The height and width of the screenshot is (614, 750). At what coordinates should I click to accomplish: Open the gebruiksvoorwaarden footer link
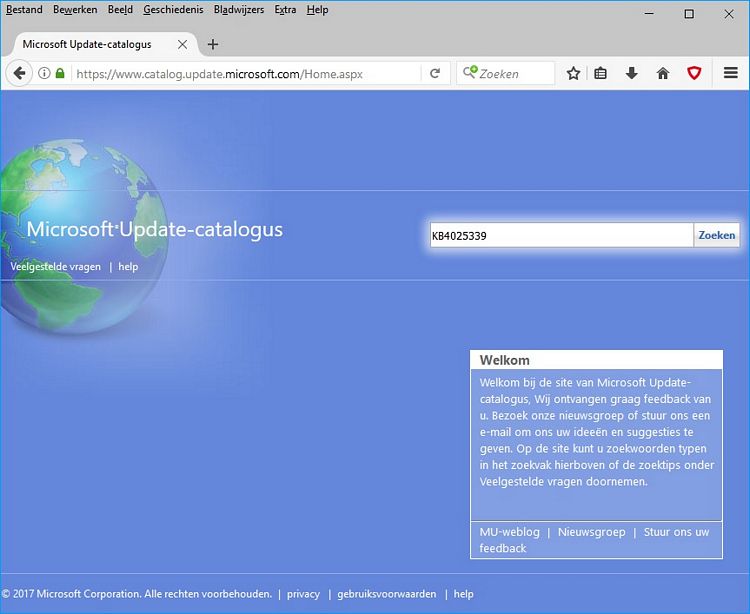[386, 594]
